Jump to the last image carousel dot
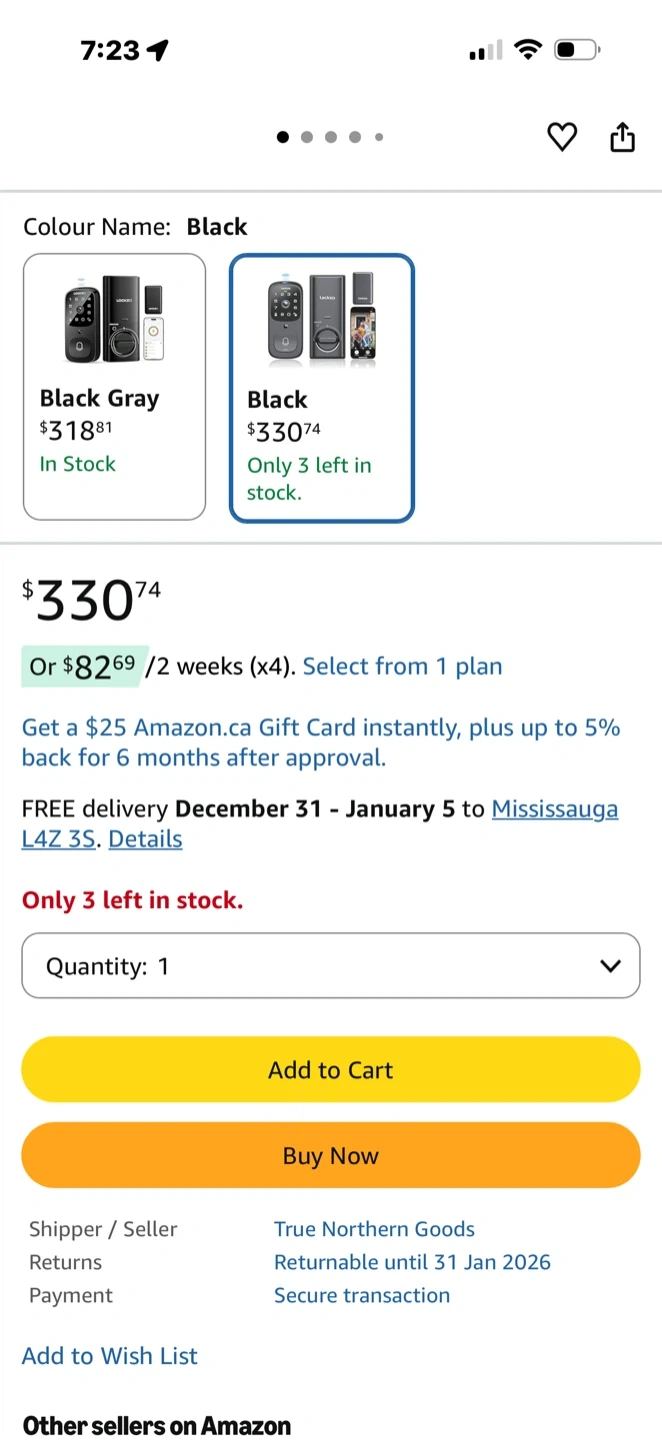The image size is (662, 1440). (x=379, y=137)
